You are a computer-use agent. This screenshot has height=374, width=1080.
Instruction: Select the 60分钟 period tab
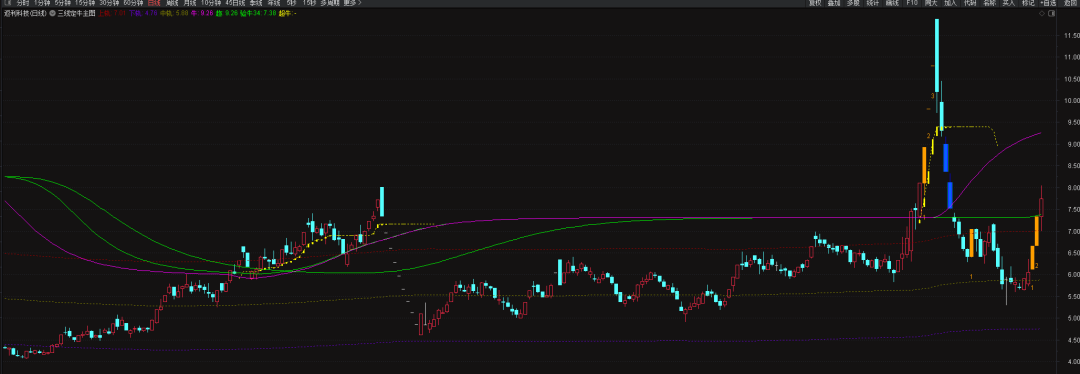tap(133, 3)
